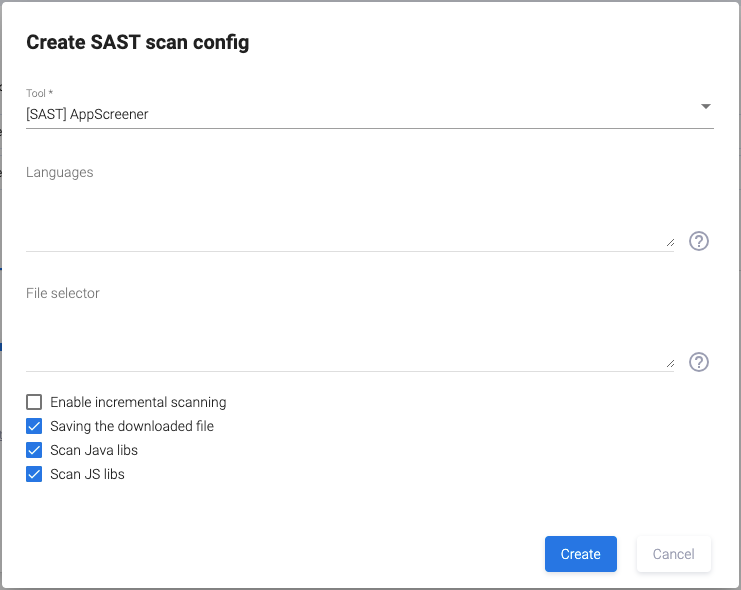Screen dimensions: 741x590
Task: Disable the 'Scan Java libs' checkbox
Action: [34, 450]
